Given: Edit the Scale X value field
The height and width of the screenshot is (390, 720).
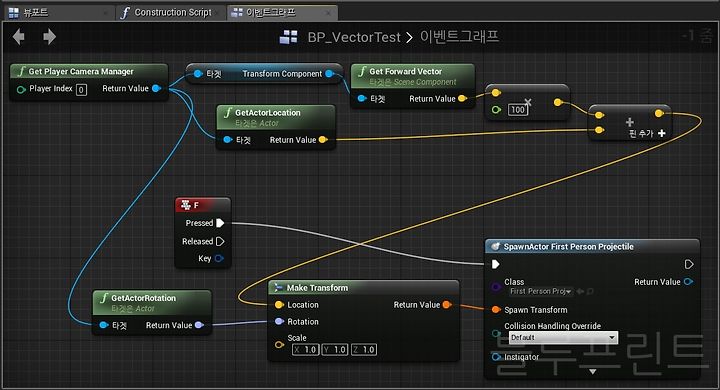Looking at the screenshot, I should pyautogui.click(x=305, y=350).
